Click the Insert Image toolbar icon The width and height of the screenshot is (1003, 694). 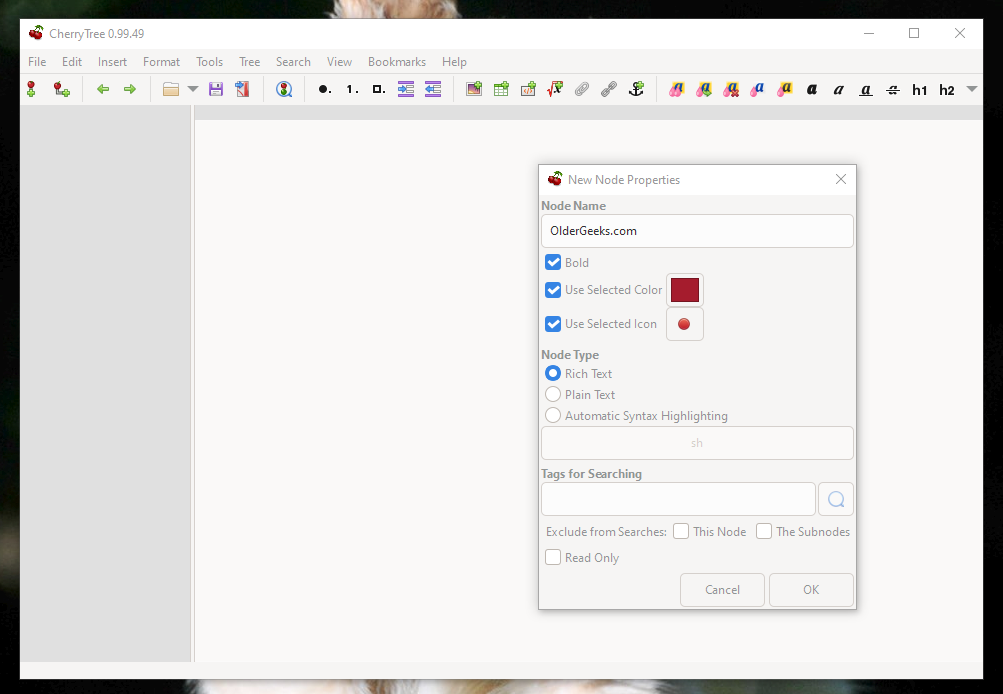[x=474, y=90]
